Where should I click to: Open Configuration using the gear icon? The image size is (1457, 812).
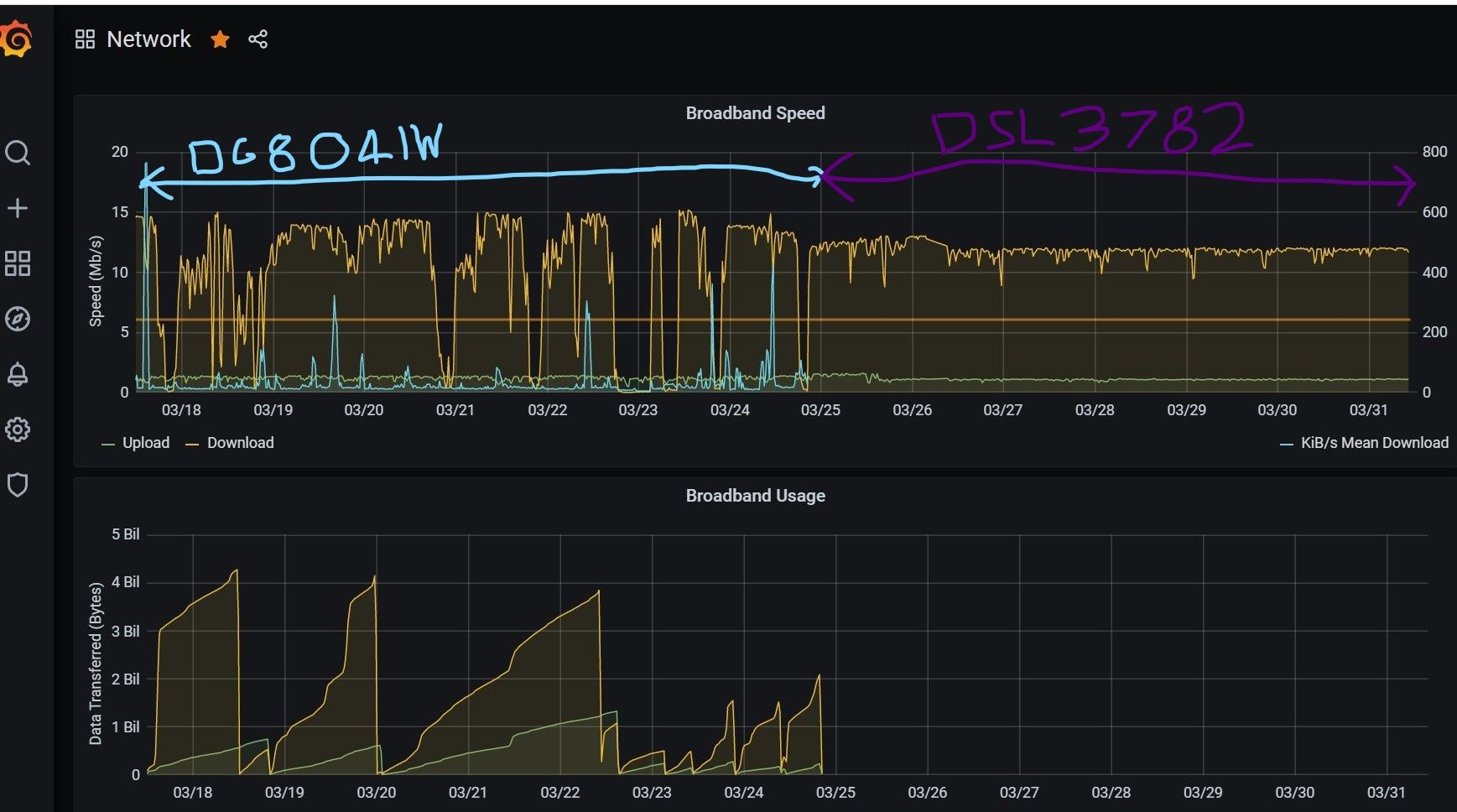[x=18, y=429]
